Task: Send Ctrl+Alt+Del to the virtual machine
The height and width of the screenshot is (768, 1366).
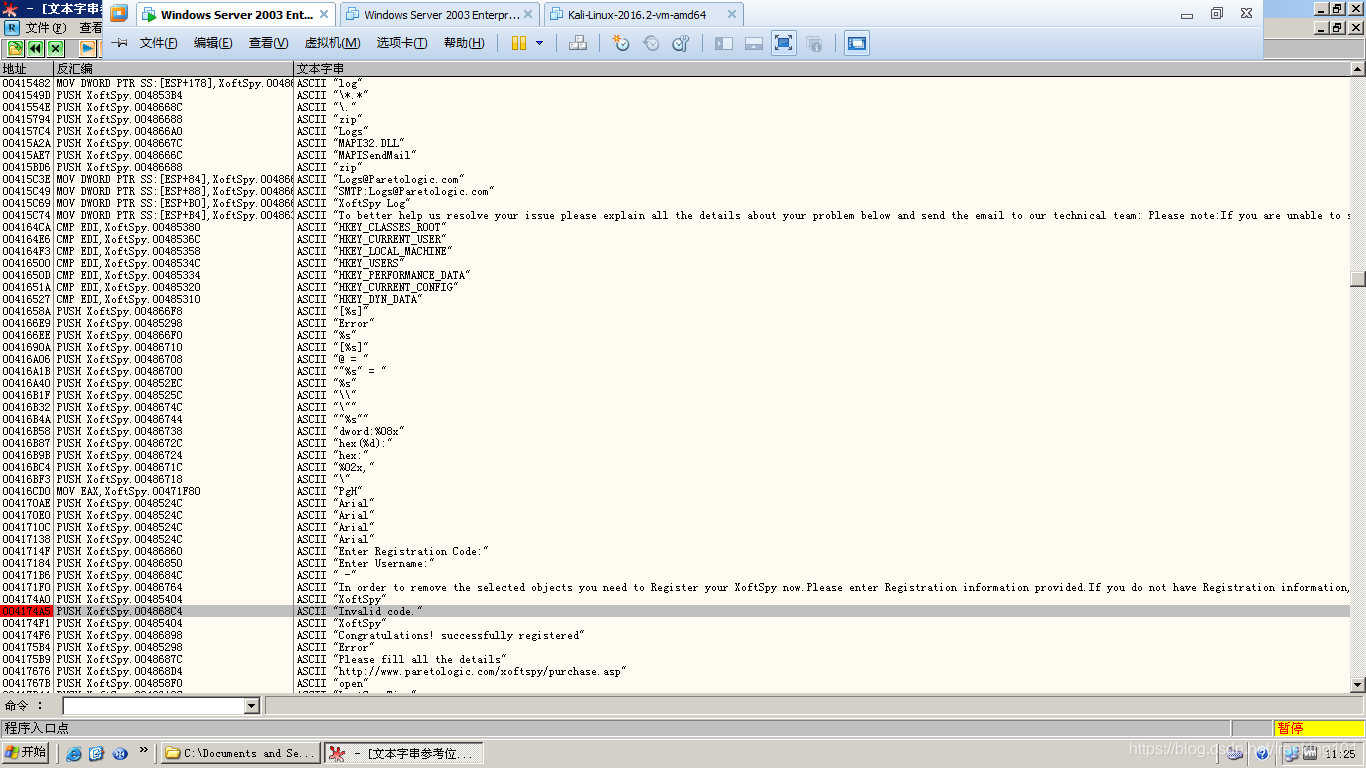Action: click(x=578, y=43)
